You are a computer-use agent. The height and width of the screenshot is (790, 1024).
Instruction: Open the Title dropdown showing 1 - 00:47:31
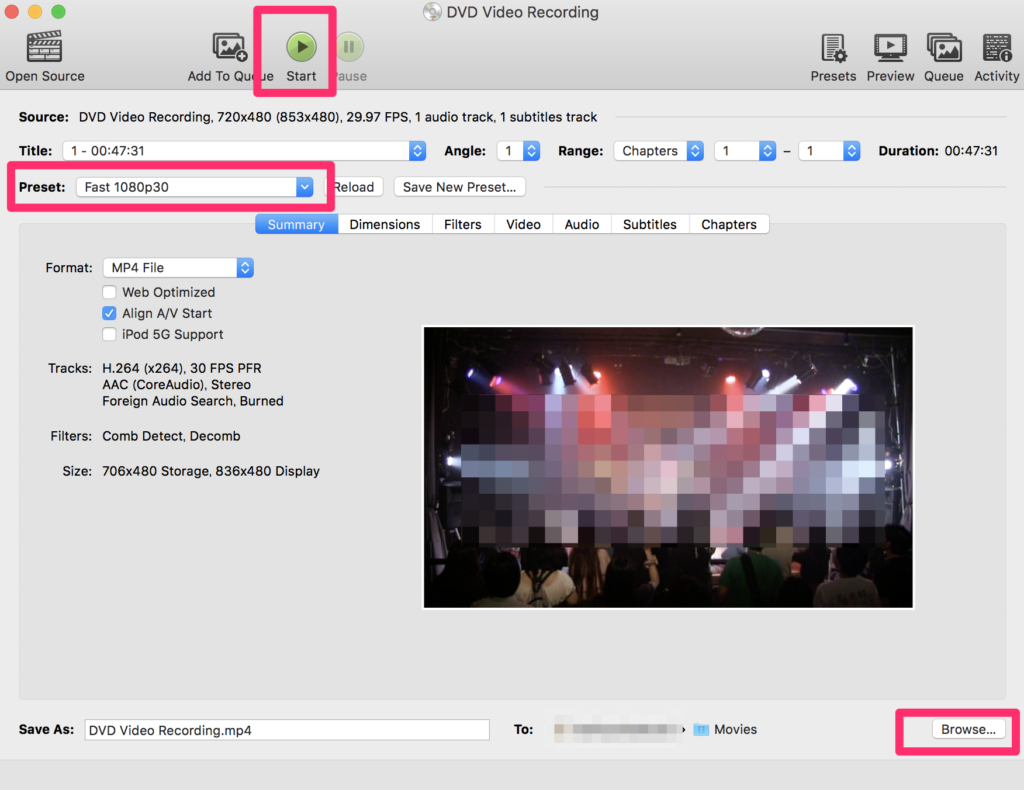(x=244, y=151)
